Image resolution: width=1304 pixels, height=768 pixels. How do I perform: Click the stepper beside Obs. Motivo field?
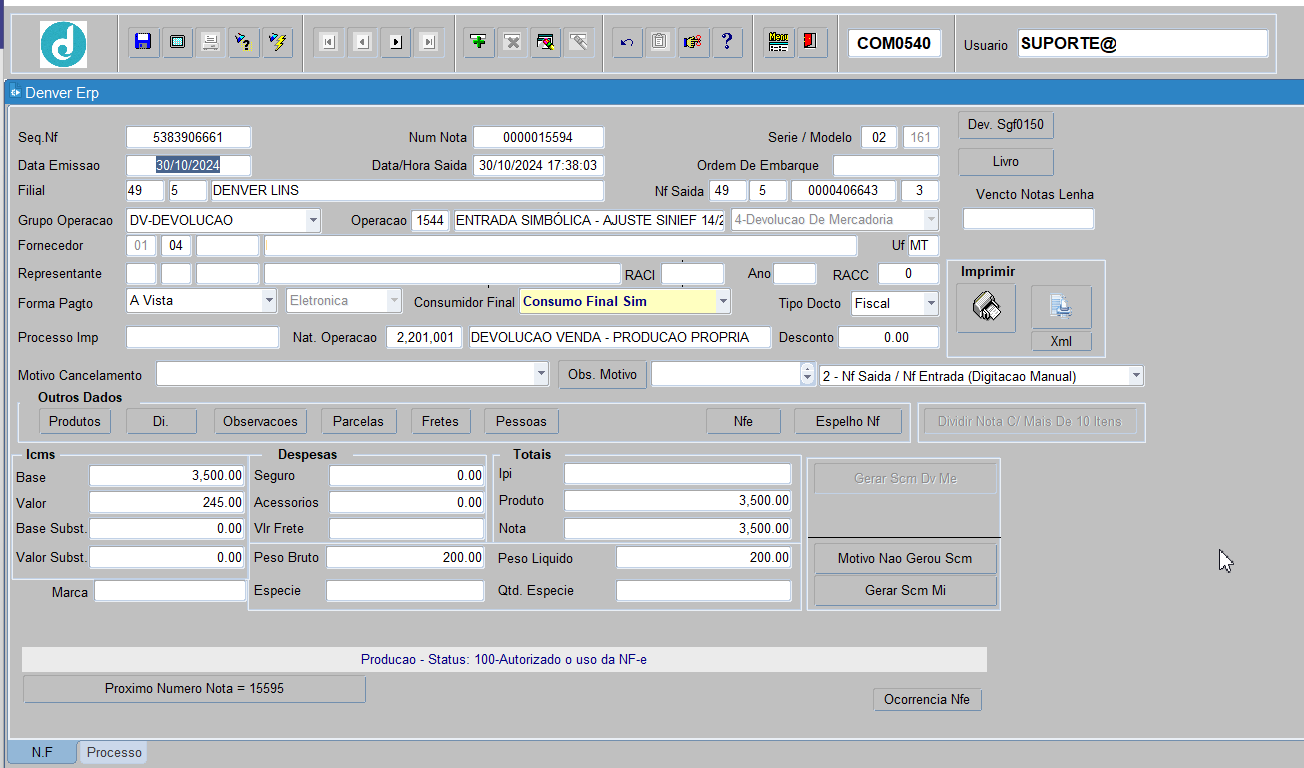(x=808, y=375)
